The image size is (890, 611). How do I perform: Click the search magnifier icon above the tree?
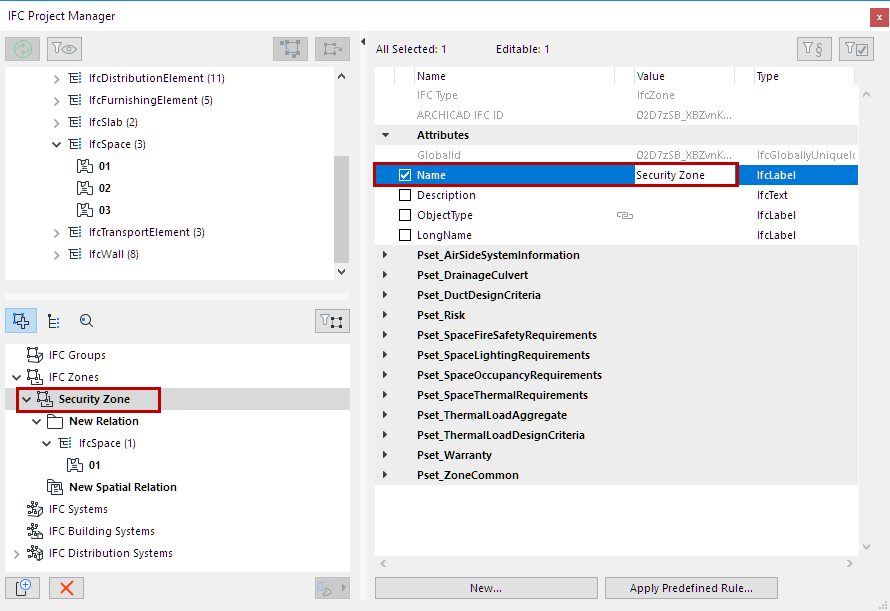pos(86,321)
